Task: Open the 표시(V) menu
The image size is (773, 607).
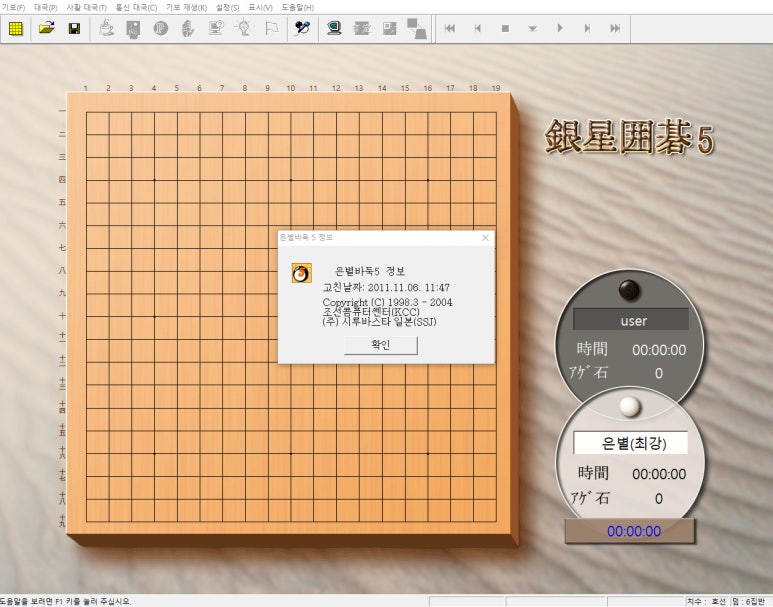Action: coord(260,7)
